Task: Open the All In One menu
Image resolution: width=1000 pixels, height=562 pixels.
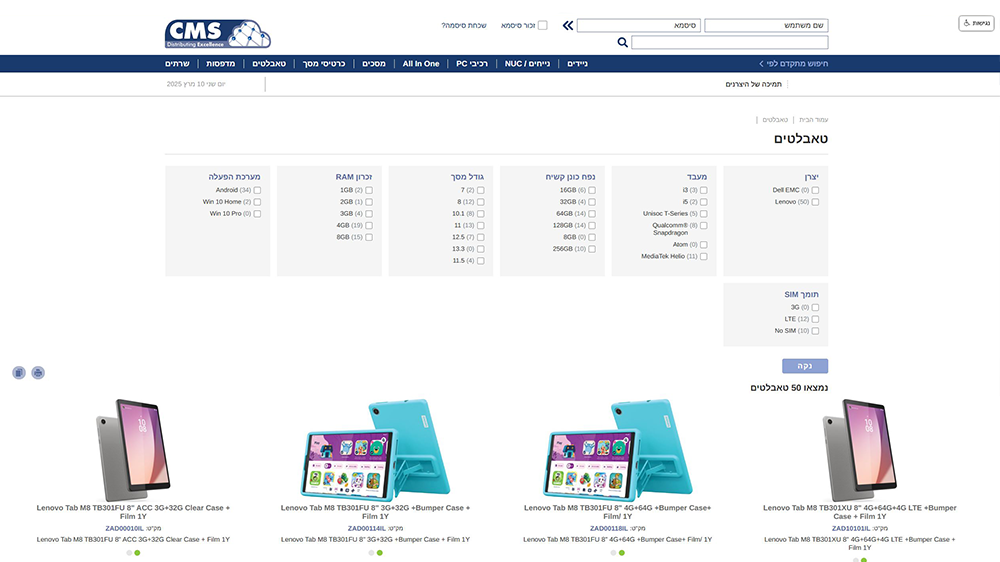Action: click(421, 63)
